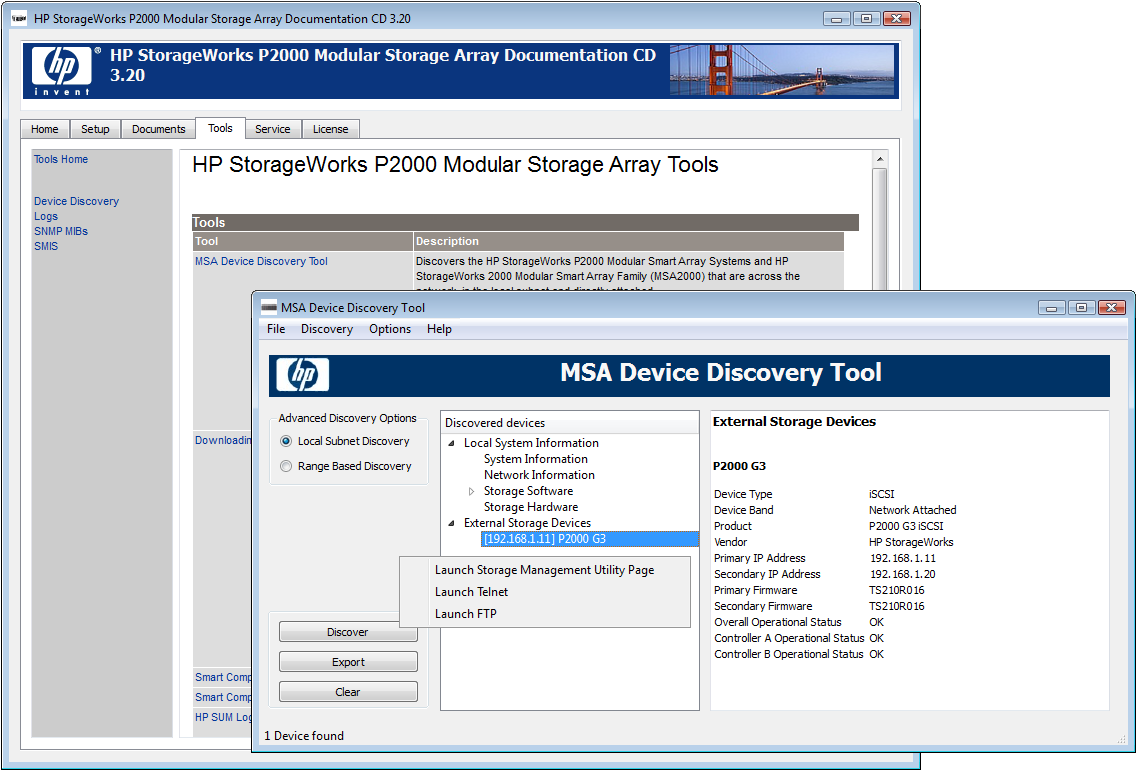Image resolution: width=1136 pixels, height=770 pixels.
Task: Choose Launch FTP from context menu
Action: (545, 614)
